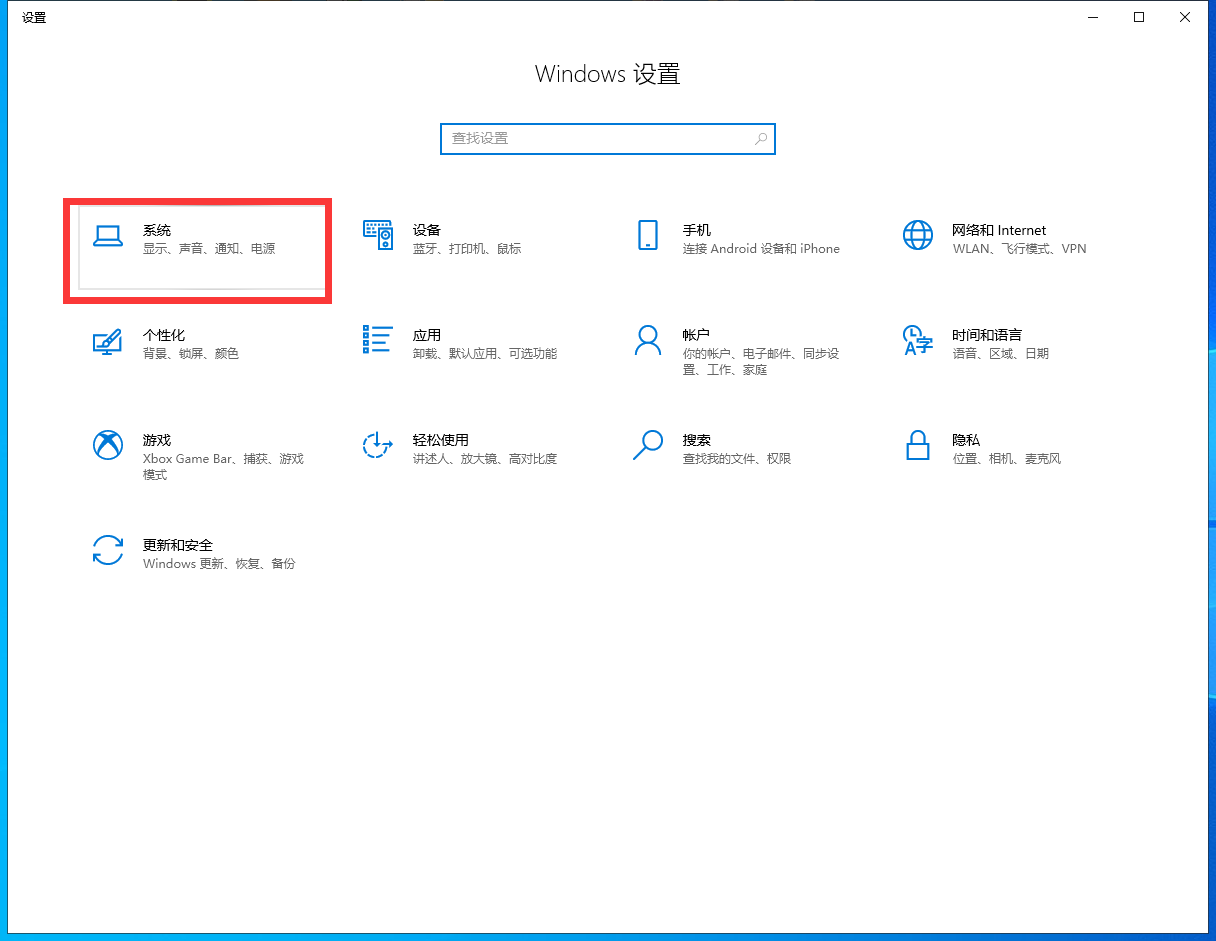Click the text 背景、锁屏、颜色

pos(191,354)
